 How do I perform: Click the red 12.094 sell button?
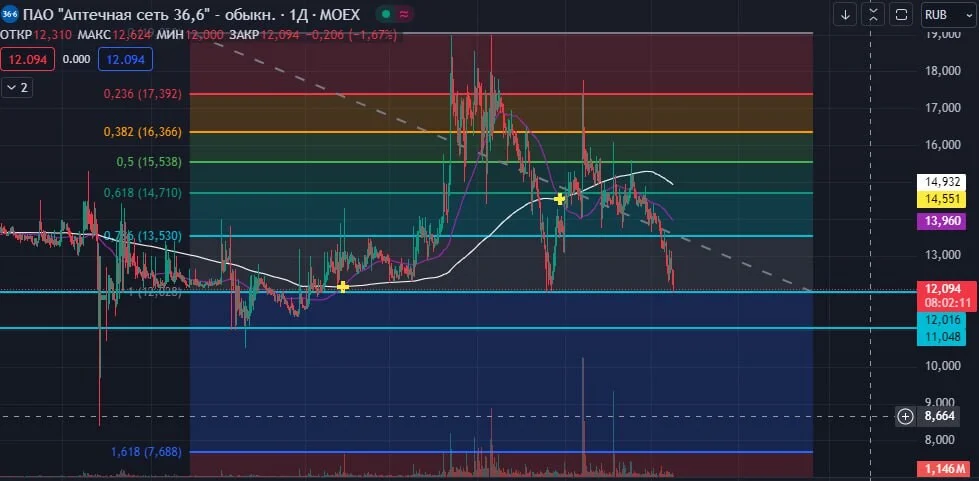(28, 60)
